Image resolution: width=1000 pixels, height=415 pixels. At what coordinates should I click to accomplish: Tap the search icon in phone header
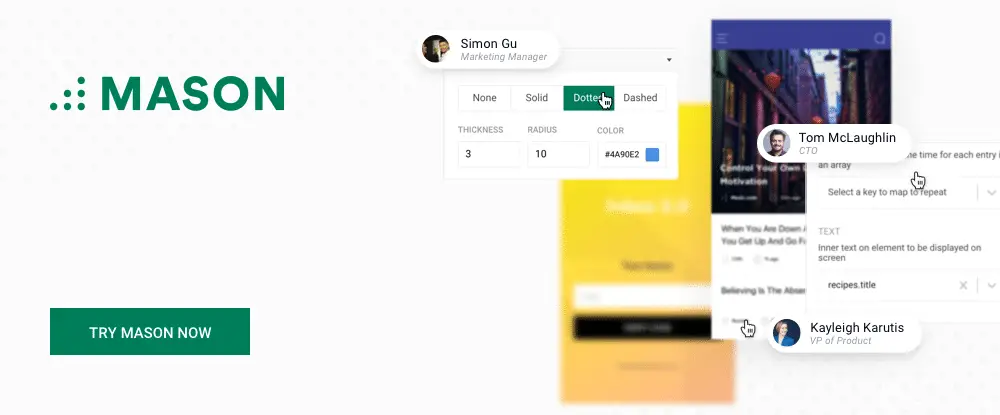[x=879, y=39]
